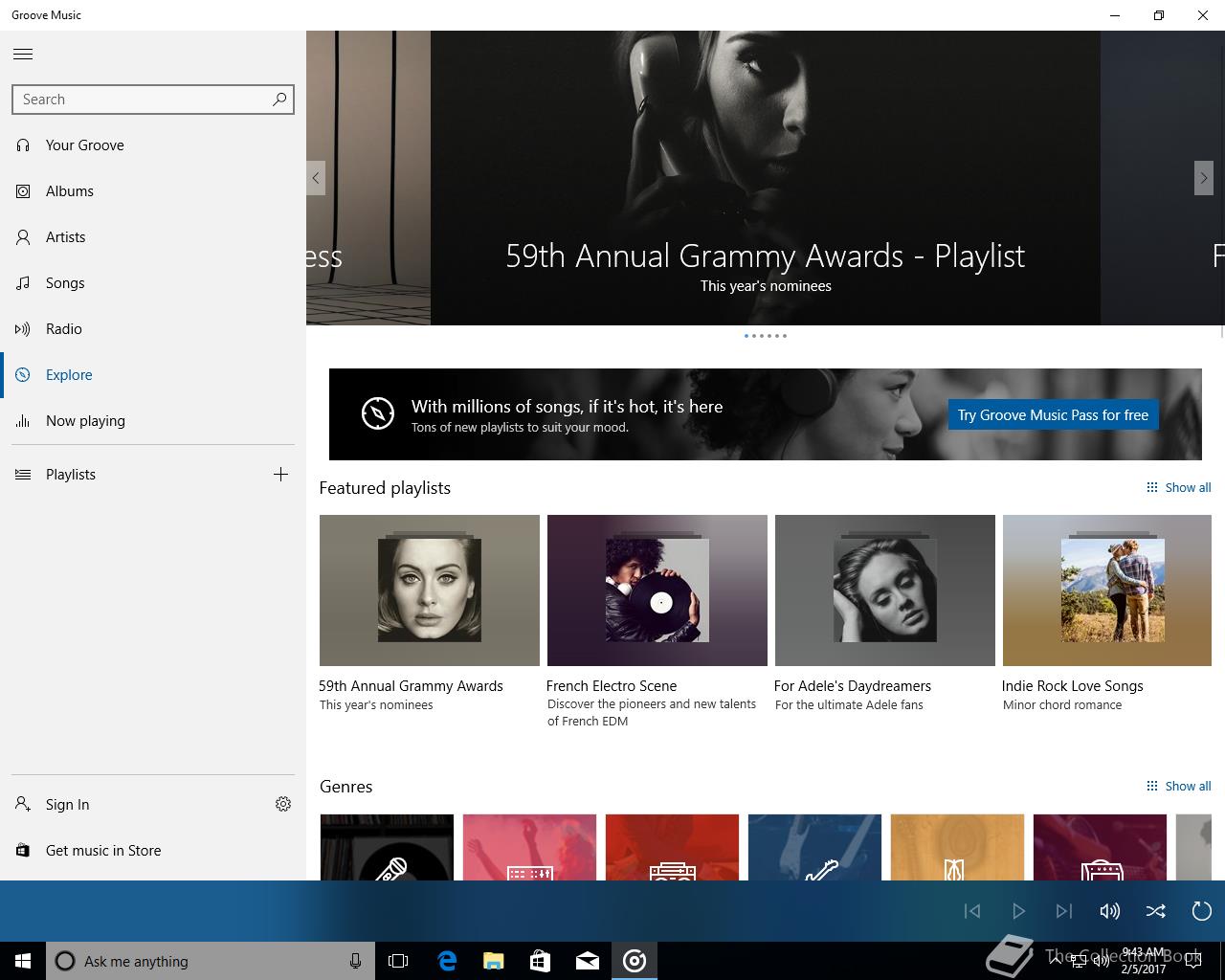Click the compass icon in promo banner

(378, 413)
